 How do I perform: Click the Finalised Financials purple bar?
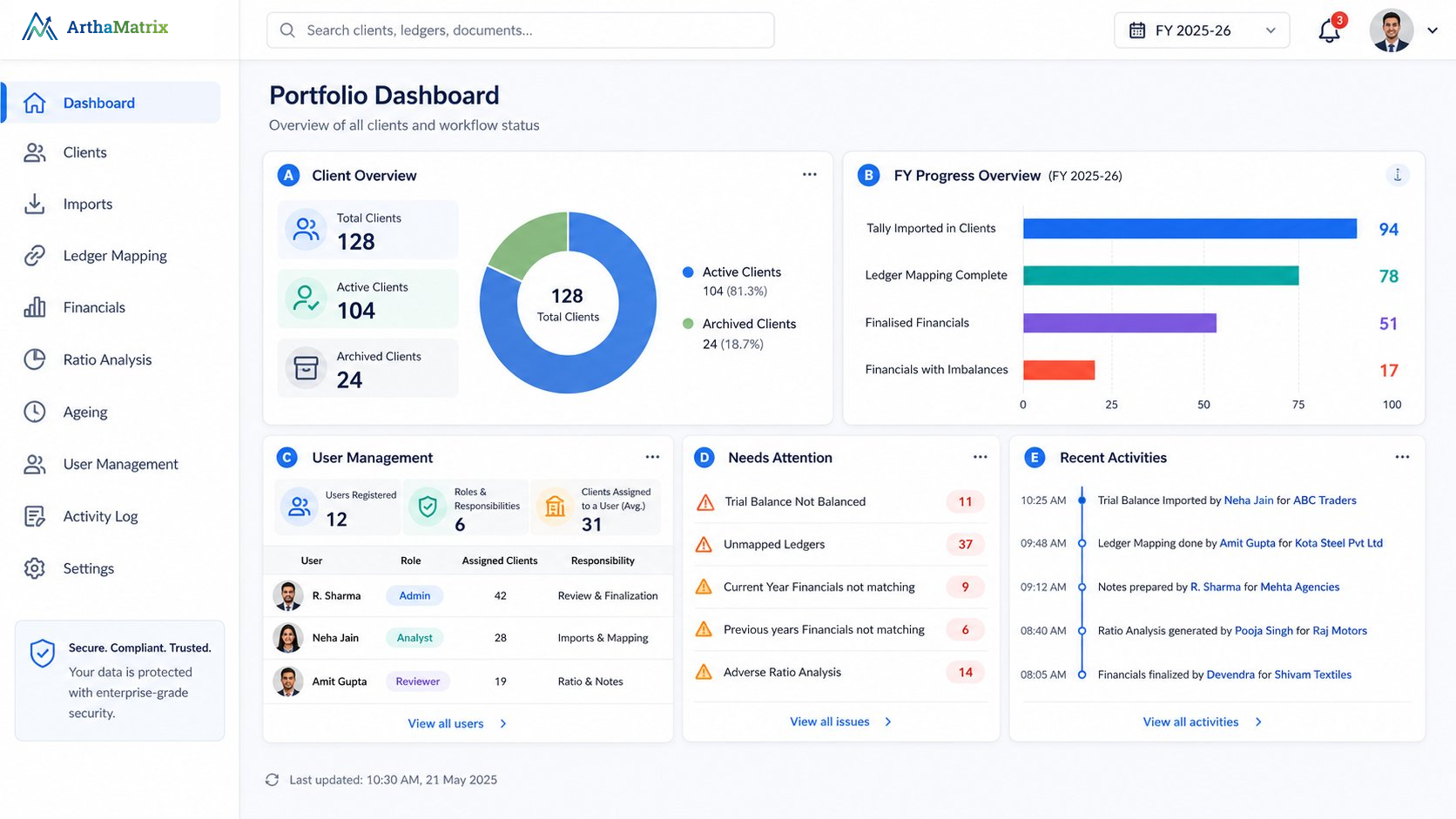(x=1120, y=323)
